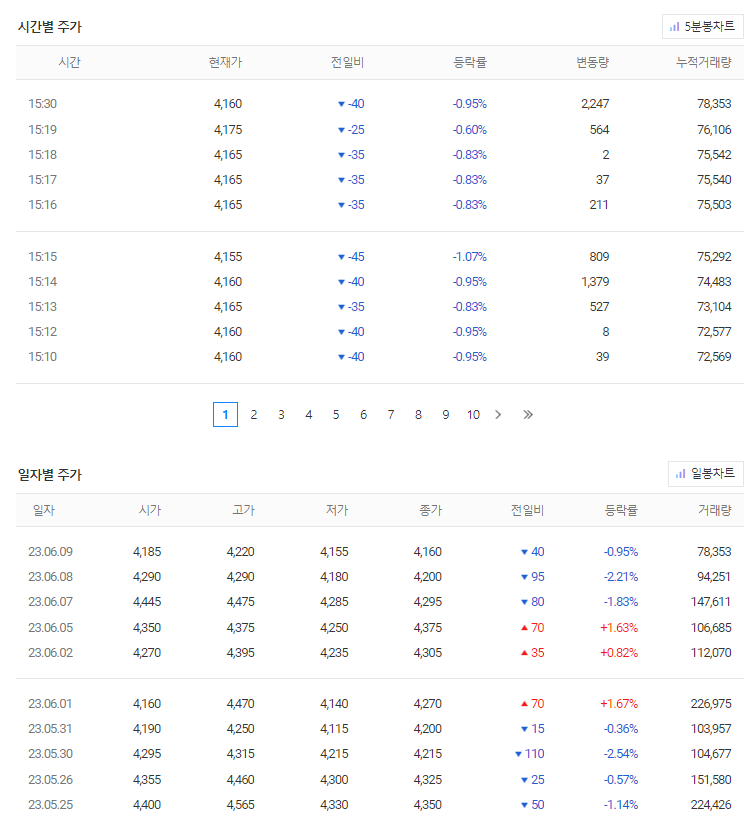Viewport: 747px width, 824px height.
Task: Go to page 4
Action: (x=309, y=415)
